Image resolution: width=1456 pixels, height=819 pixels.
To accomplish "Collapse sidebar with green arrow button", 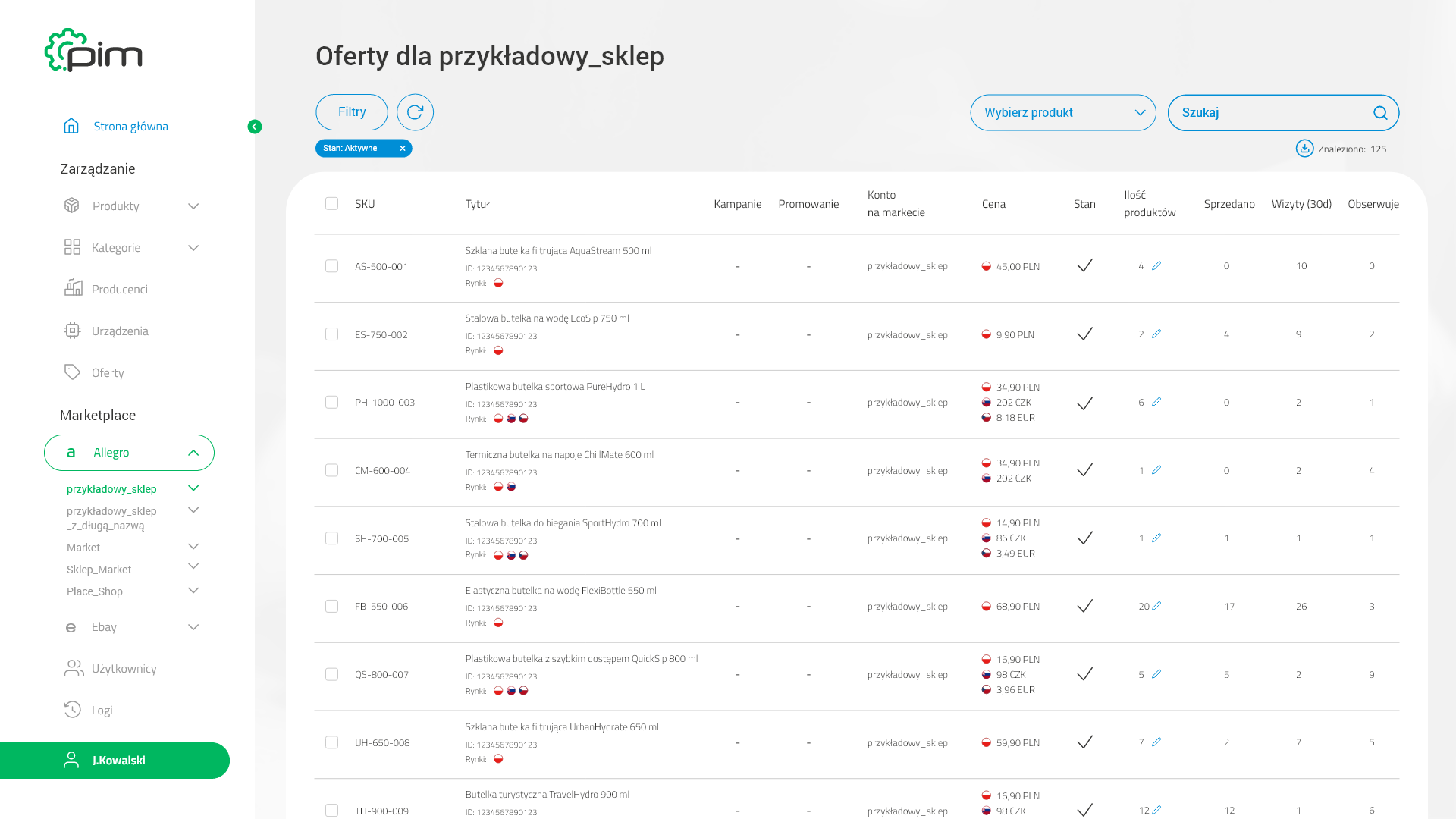I will [255, 127].
